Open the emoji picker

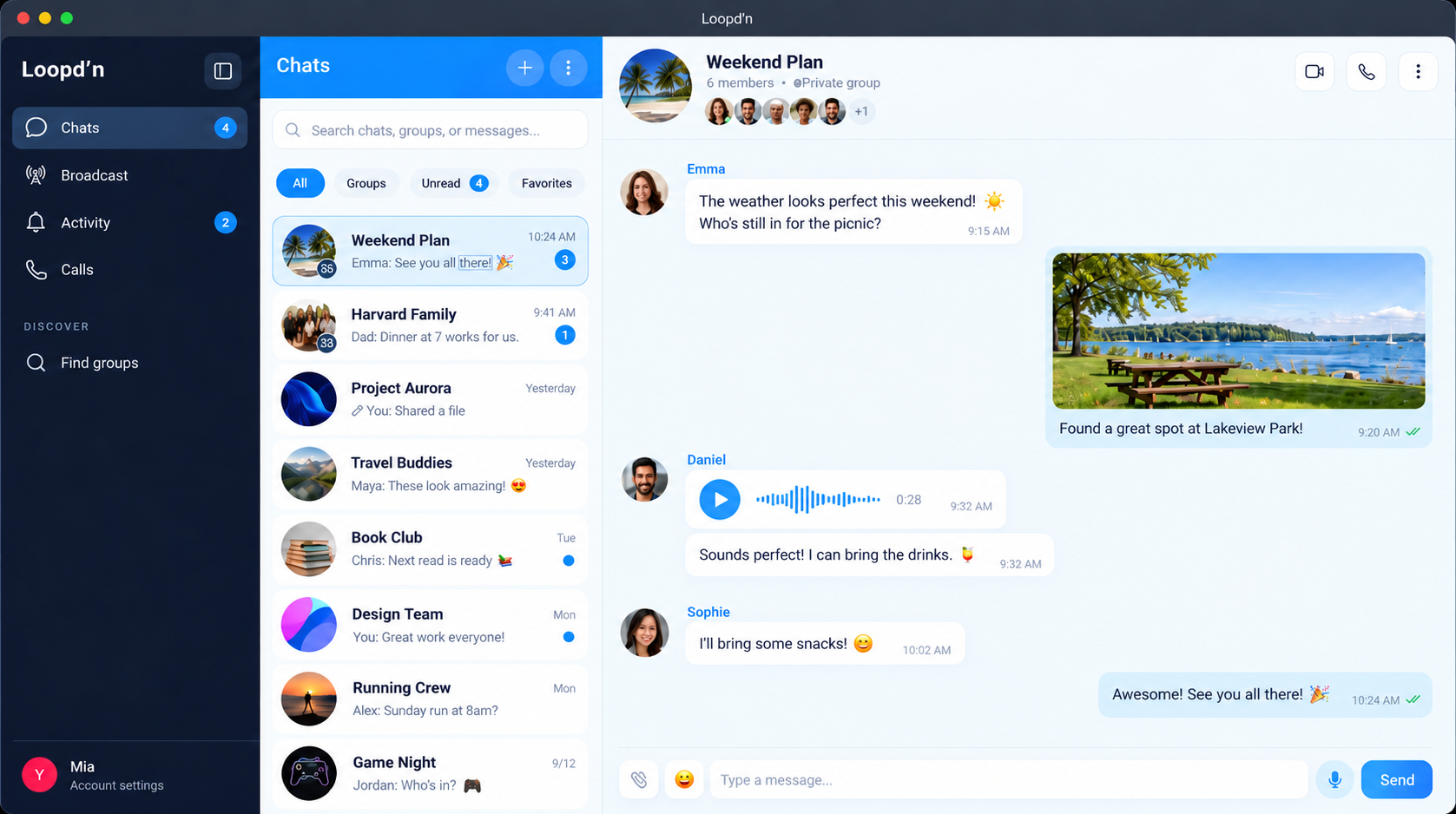click(x=684, y=779)
